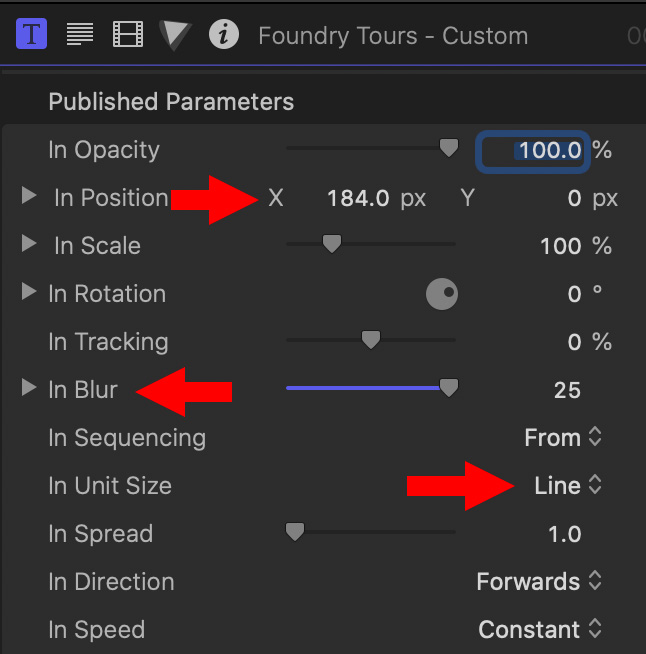Viewport: 646px width, 654px height.
Task: Open the Info inspector icon
Action: (224, 34)
